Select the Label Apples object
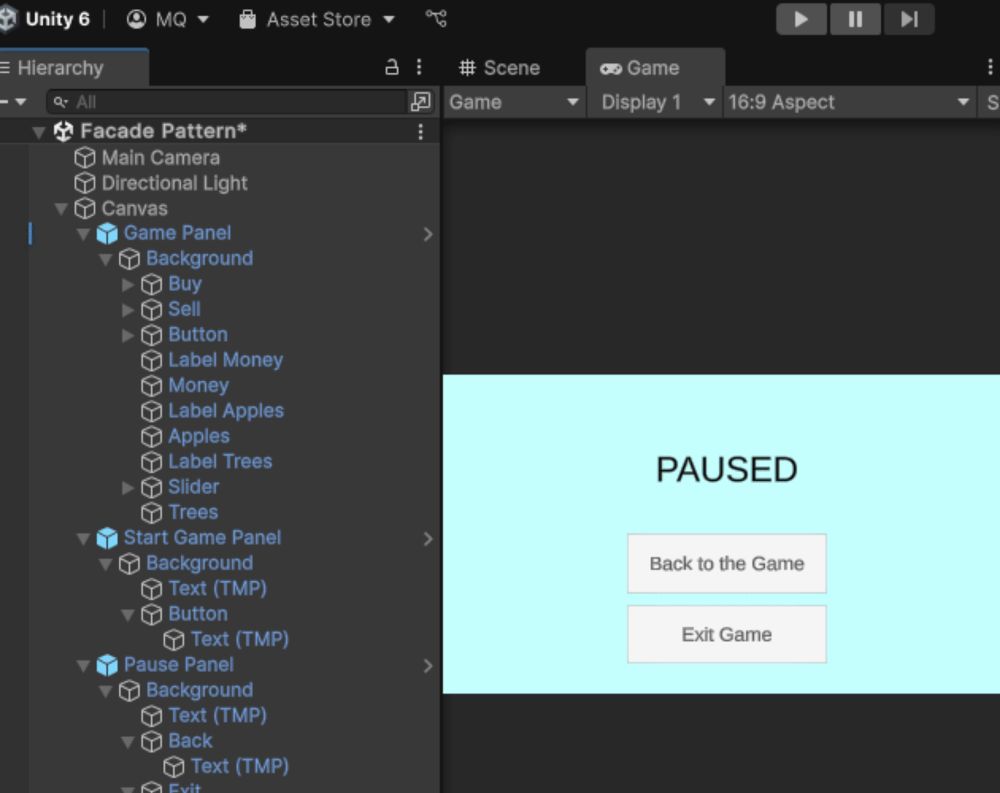The height and width of the screenshot is (793, 1000). pos(226,410)
